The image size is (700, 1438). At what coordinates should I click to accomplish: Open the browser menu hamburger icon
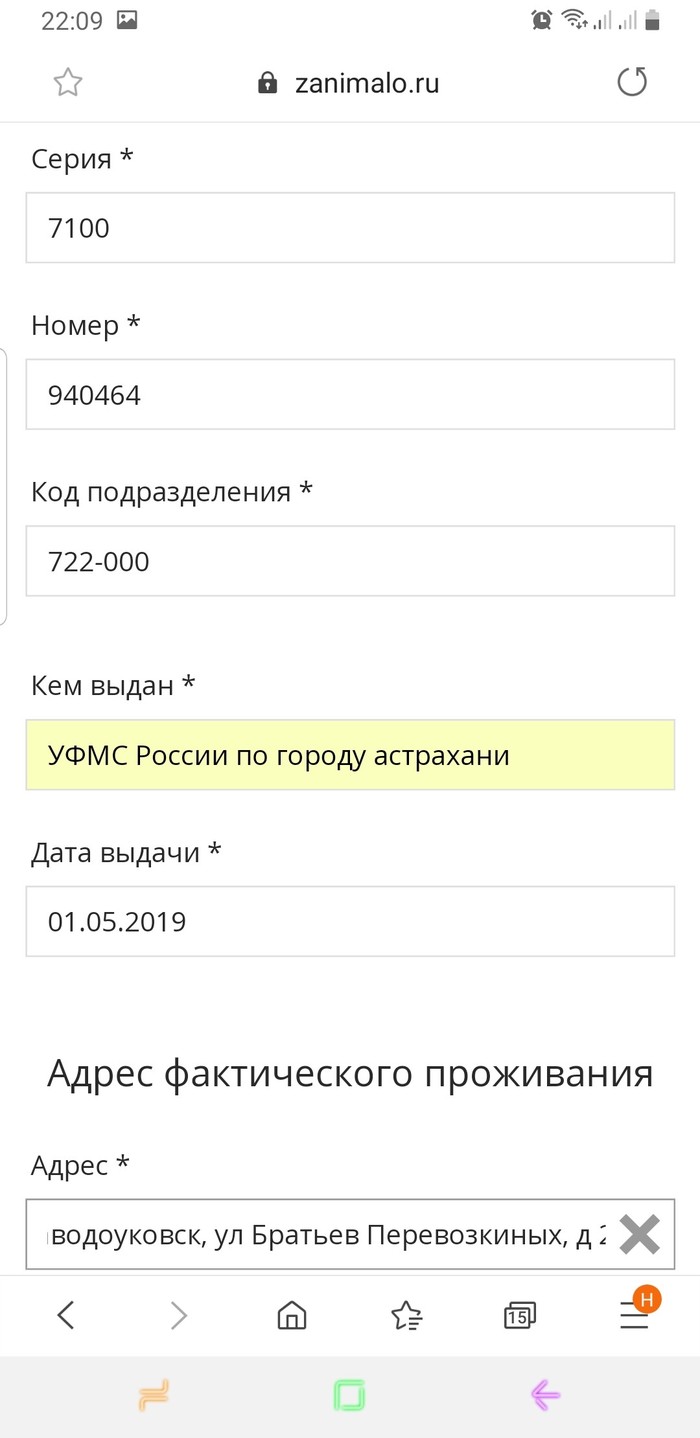pyautogui.click(x=634, y=1316)
